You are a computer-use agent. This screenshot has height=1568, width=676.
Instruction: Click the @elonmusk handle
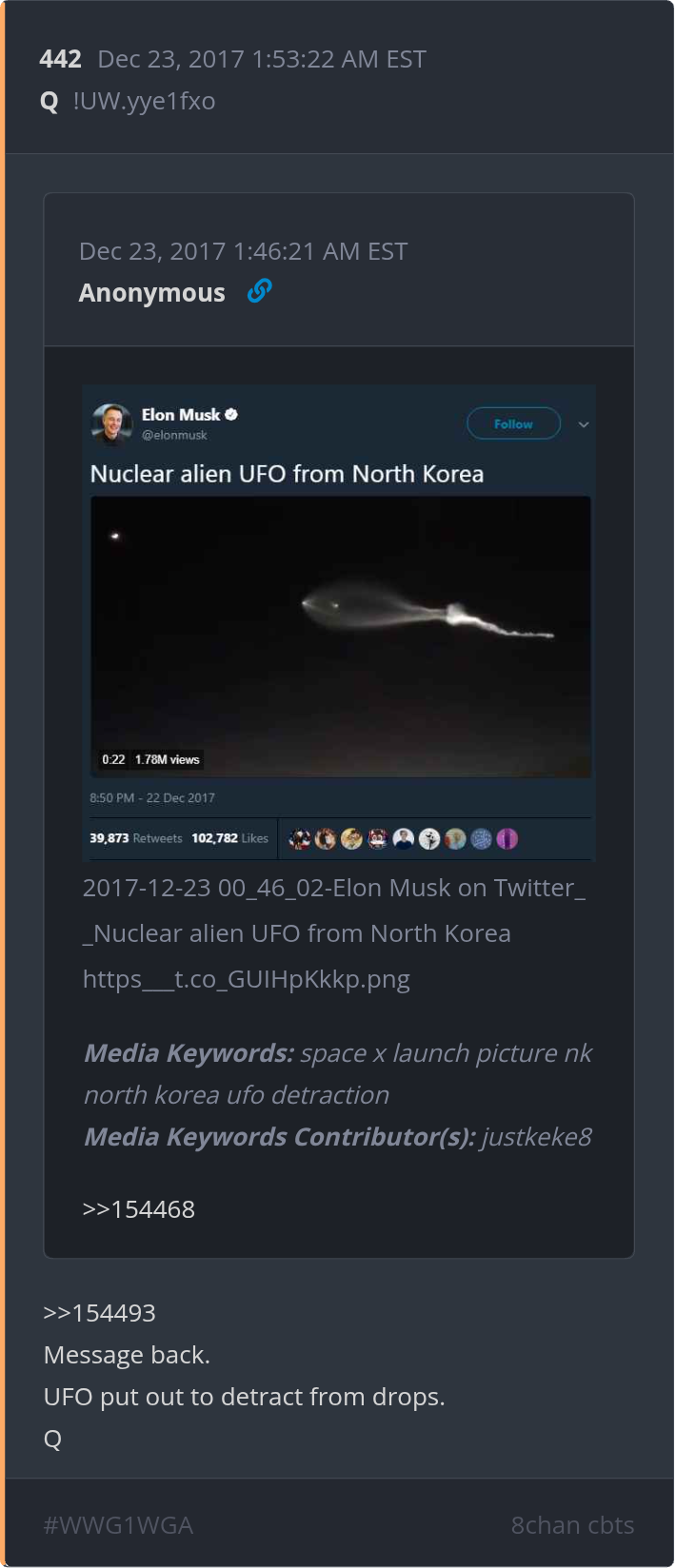pyautogui.click(x=174, y=435)
